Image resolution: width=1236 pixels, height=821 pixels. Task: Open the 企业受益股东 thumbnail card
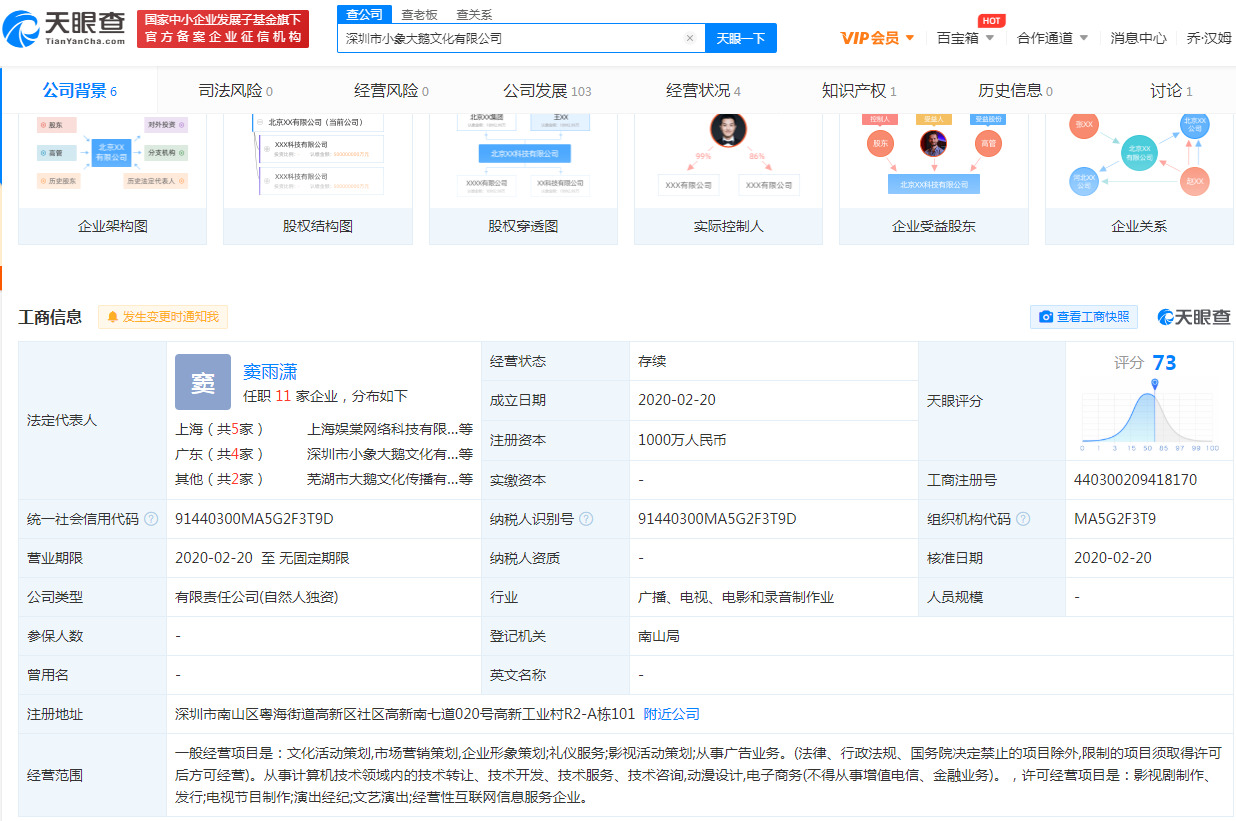point(934,180)
